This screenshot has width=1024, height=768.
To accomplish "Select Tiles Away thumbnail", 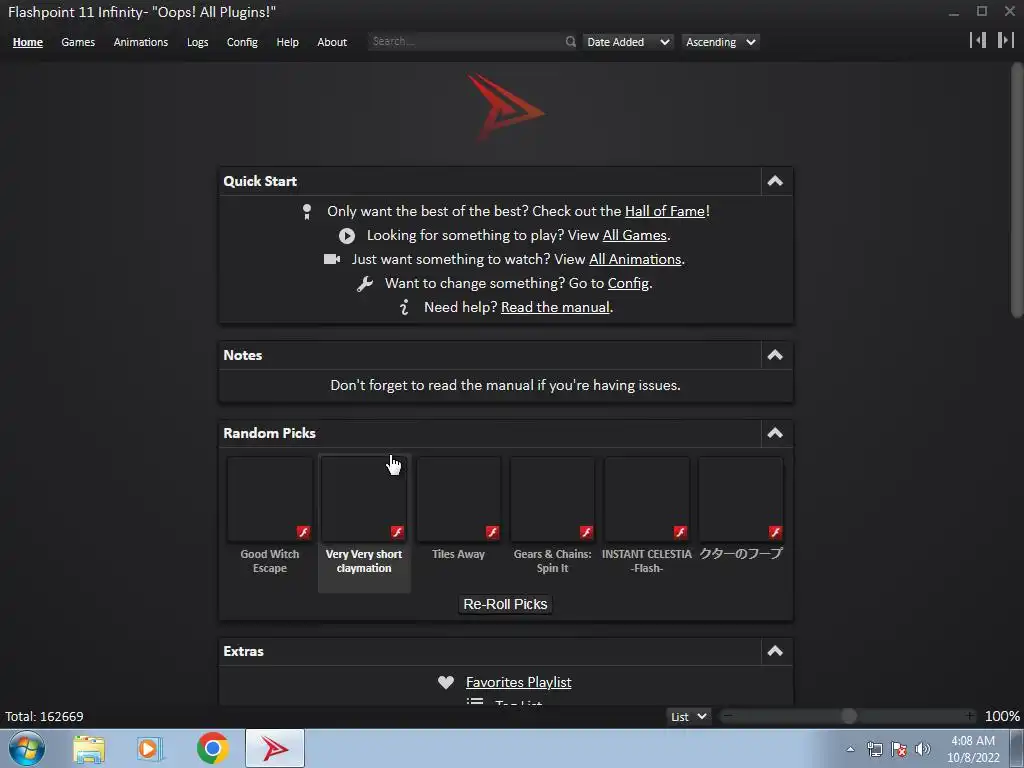I will pyautogui.click(x=458, y=500).
